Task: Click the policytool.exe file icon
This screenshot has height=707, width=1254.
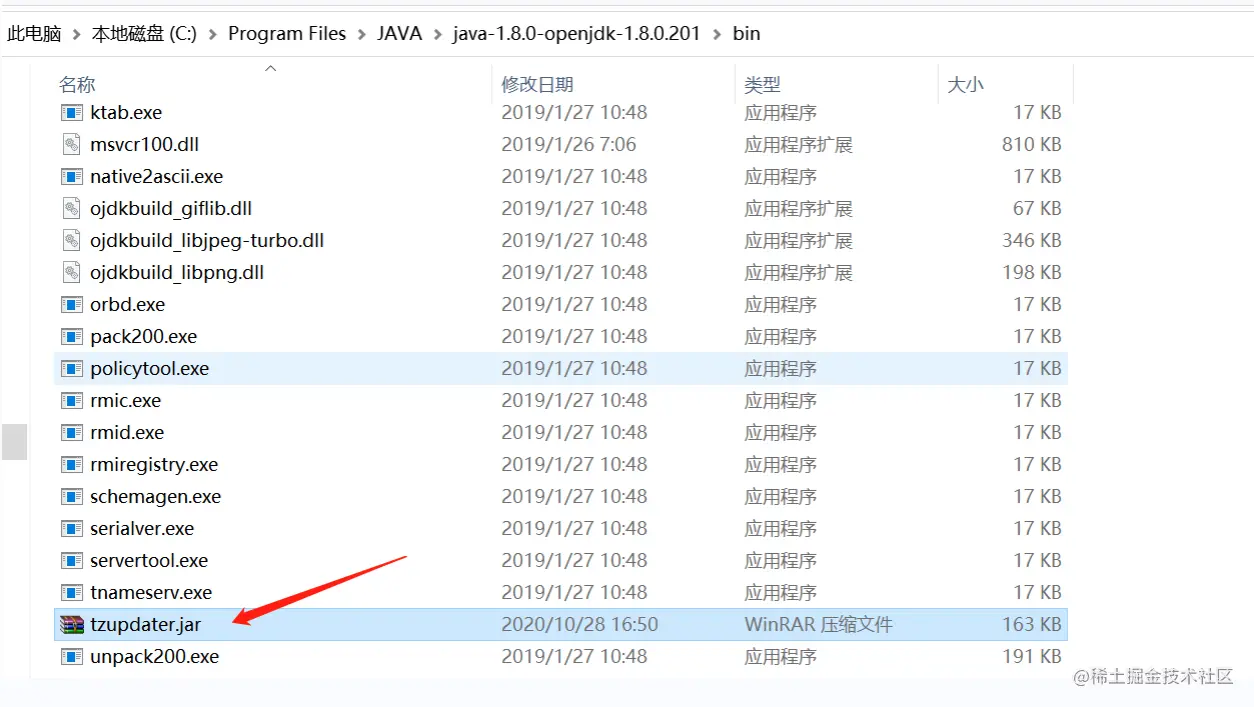Action: tap(72, 369)
